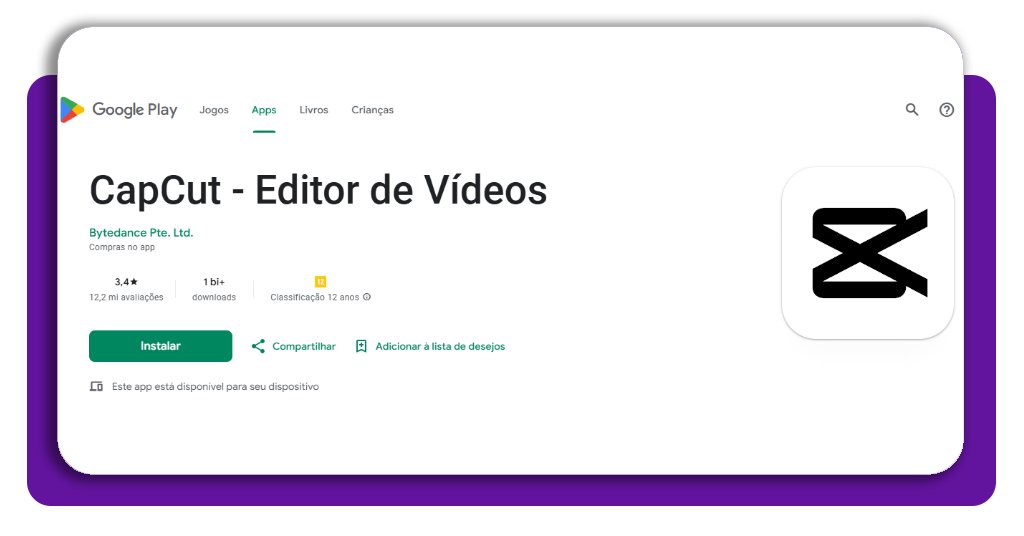Click the green Instalar button
The height and width of the screenshot is (536, 1024).
[161, 346]
